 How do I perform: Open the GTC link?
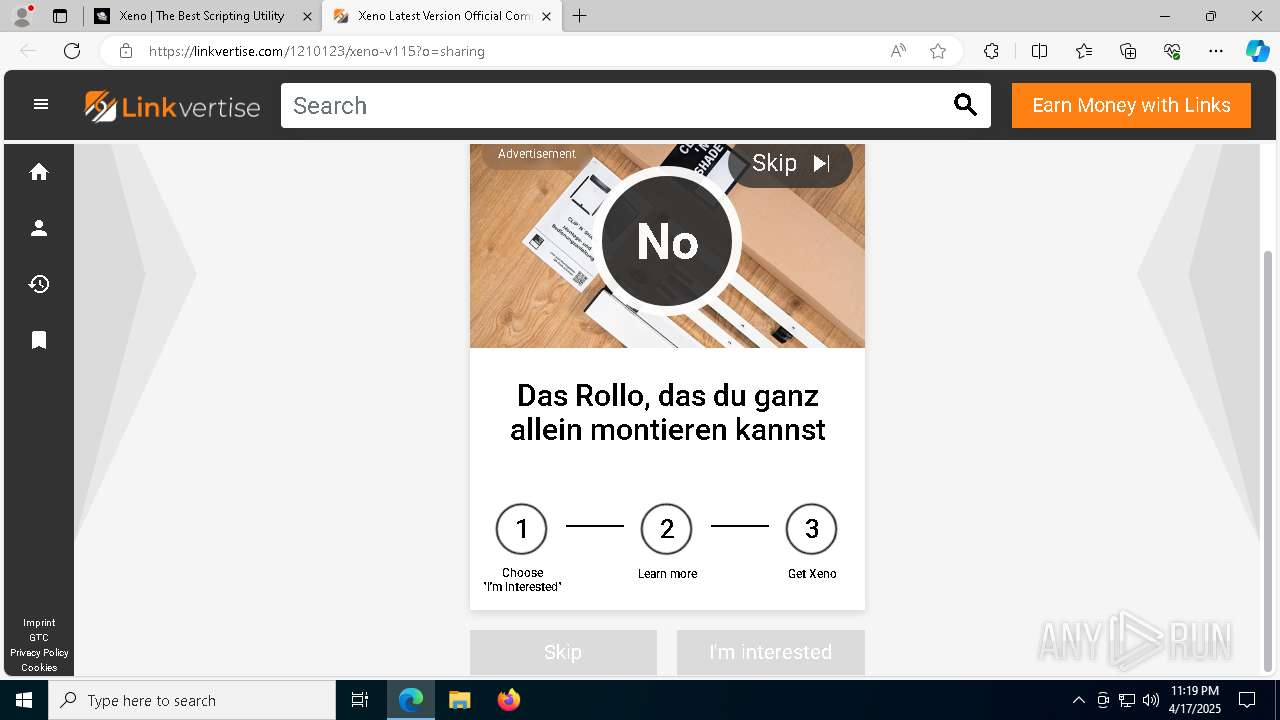tap(39, 638)
